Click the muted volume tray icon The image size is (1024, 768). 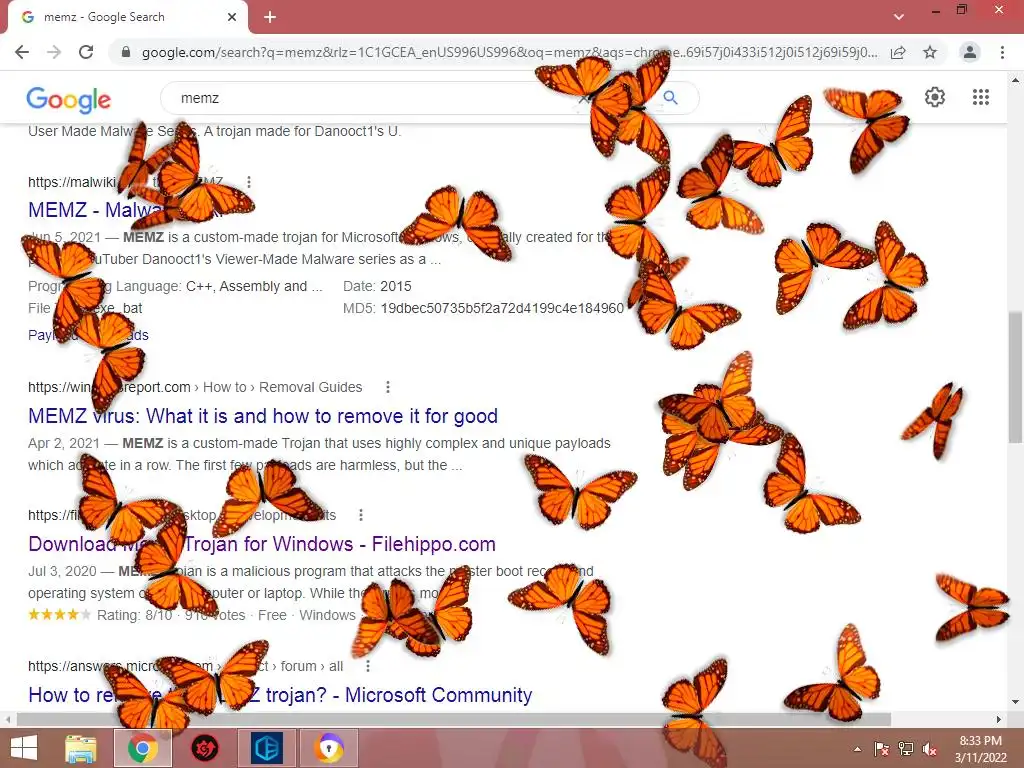click(x=930, y=749)
